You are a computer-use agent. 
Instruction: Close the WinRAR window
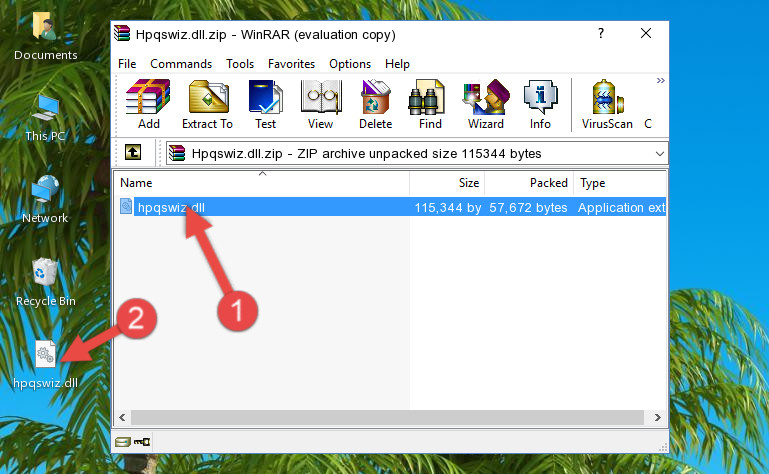[x=646, y=33]
